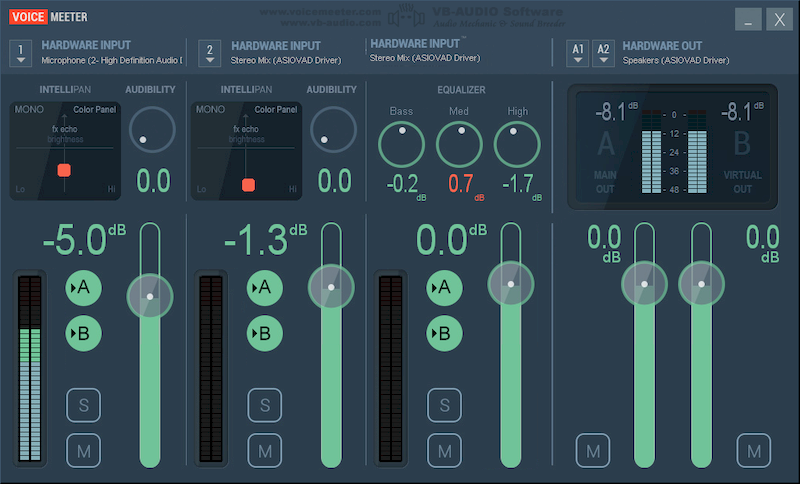Minimize the VoiceMeeter window

click(x=748, y=19)
